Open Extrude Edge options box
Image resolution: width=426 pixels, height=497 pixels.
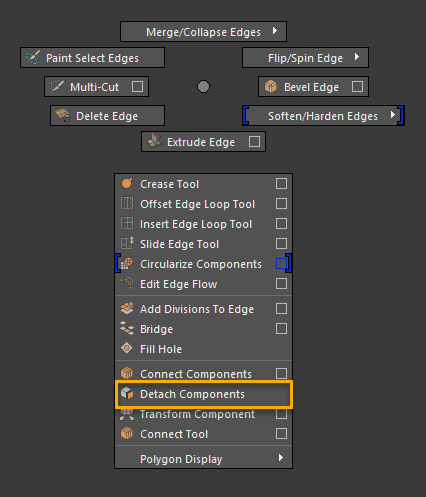(254, 142)
